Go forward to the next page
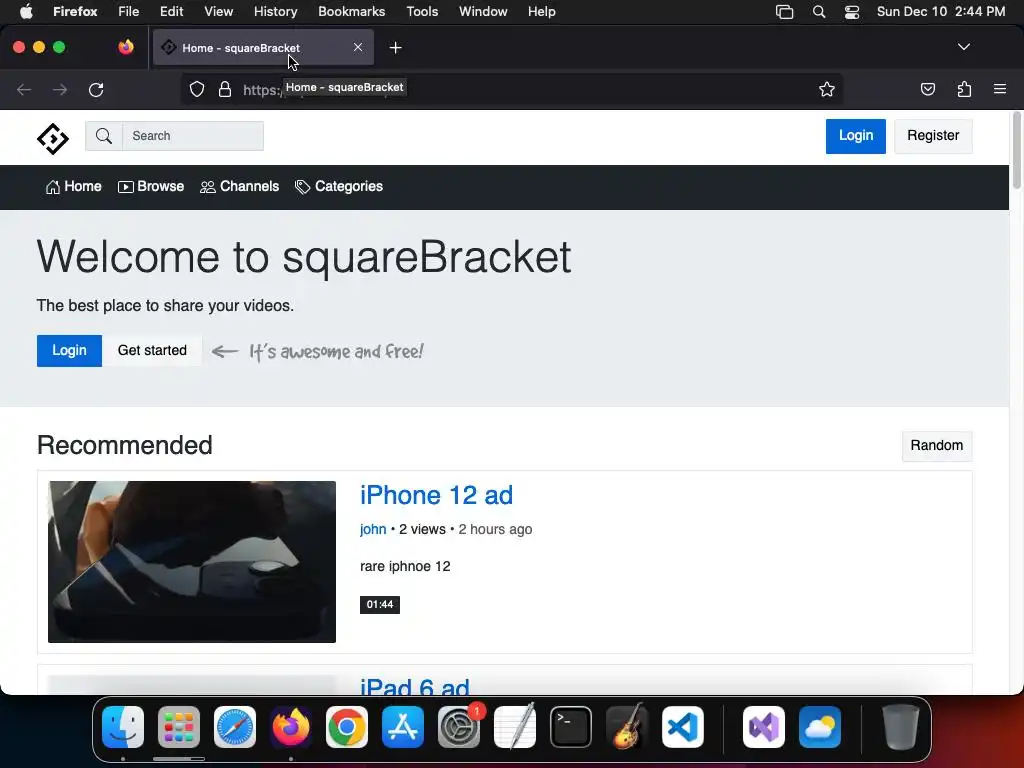The width and height of the screenshot is (1024, 768). [60, 89]
